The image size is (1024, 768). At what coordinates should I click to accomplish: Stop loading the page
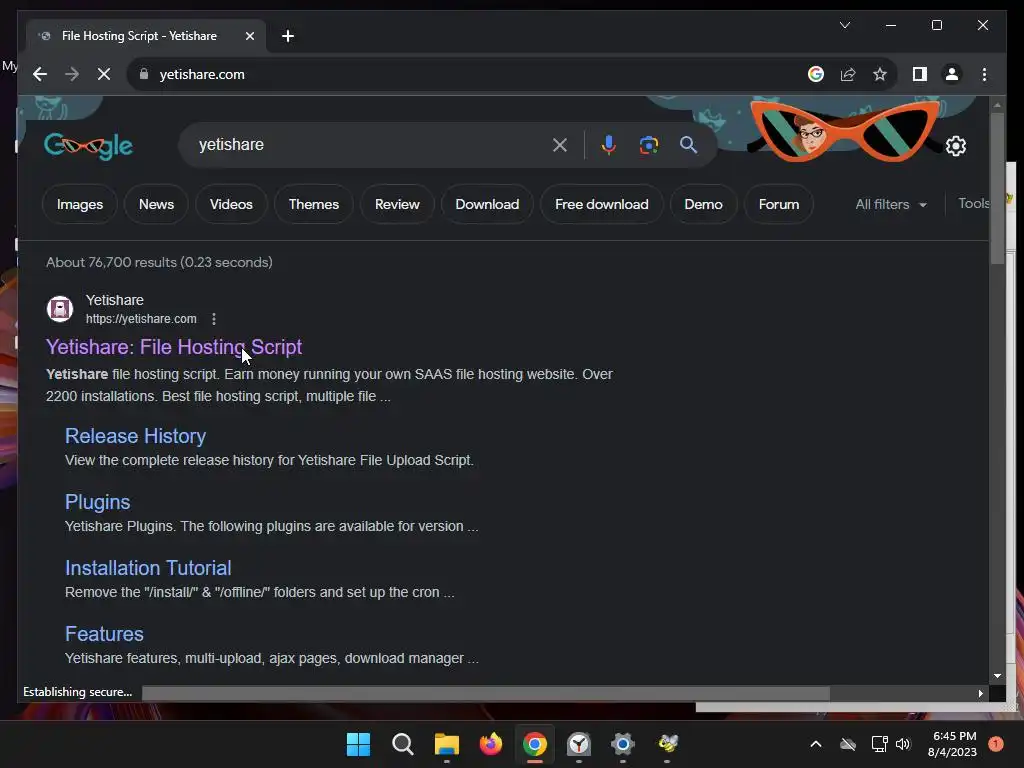pos(104,74)
